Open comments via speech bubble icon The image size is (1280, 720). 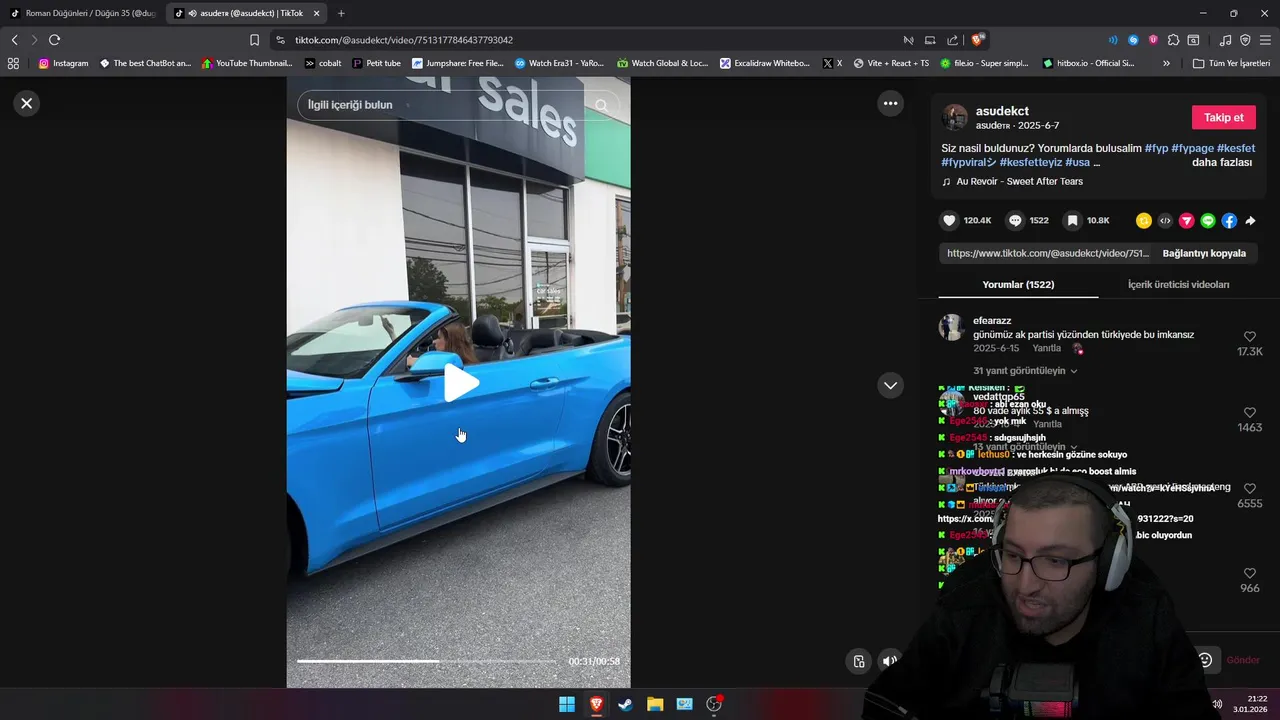pos(1015,220)
